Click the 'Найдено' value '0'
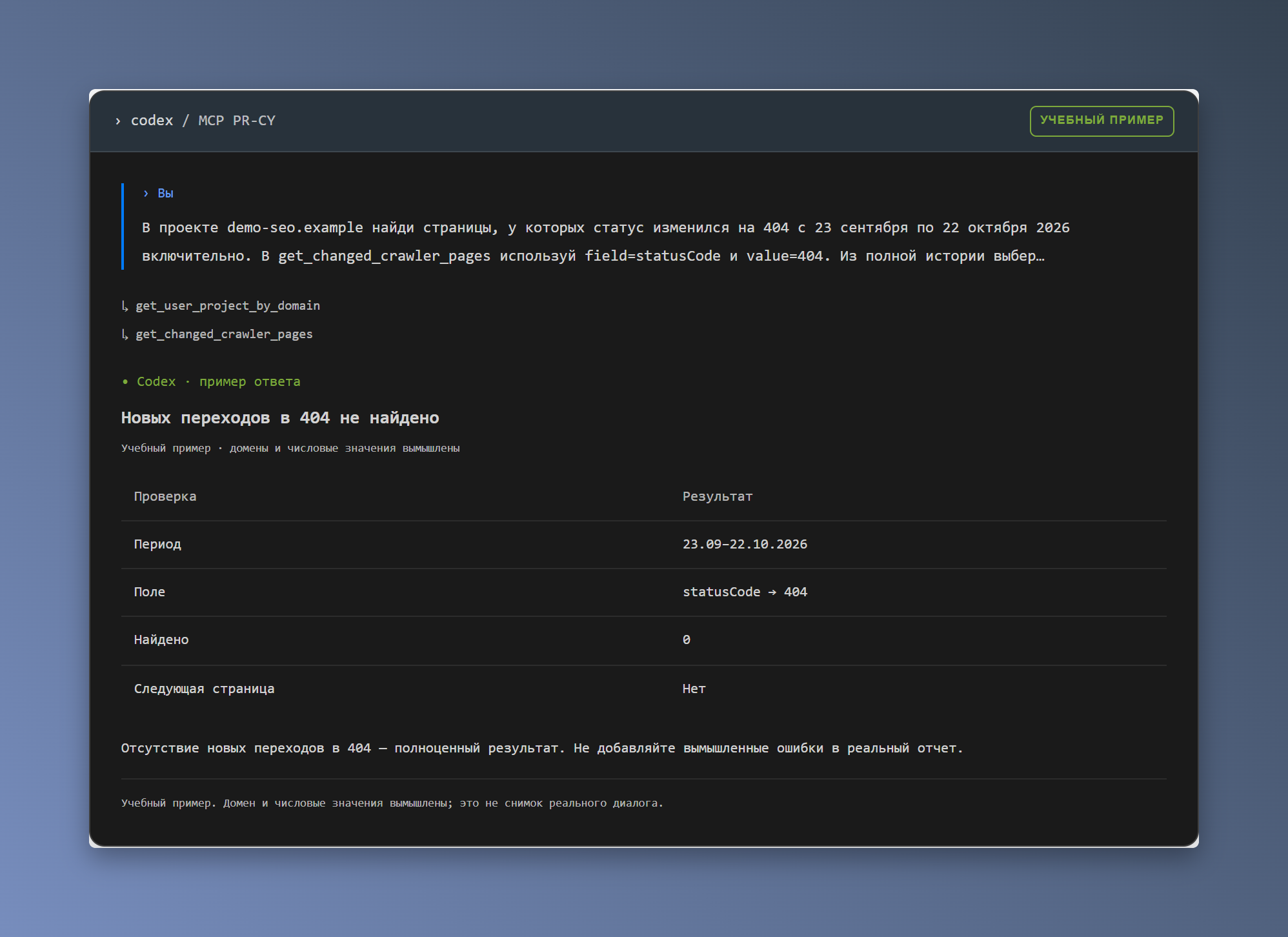This screenshot has width=1288, height=937. pyautogui.click(x=687, y=640)
